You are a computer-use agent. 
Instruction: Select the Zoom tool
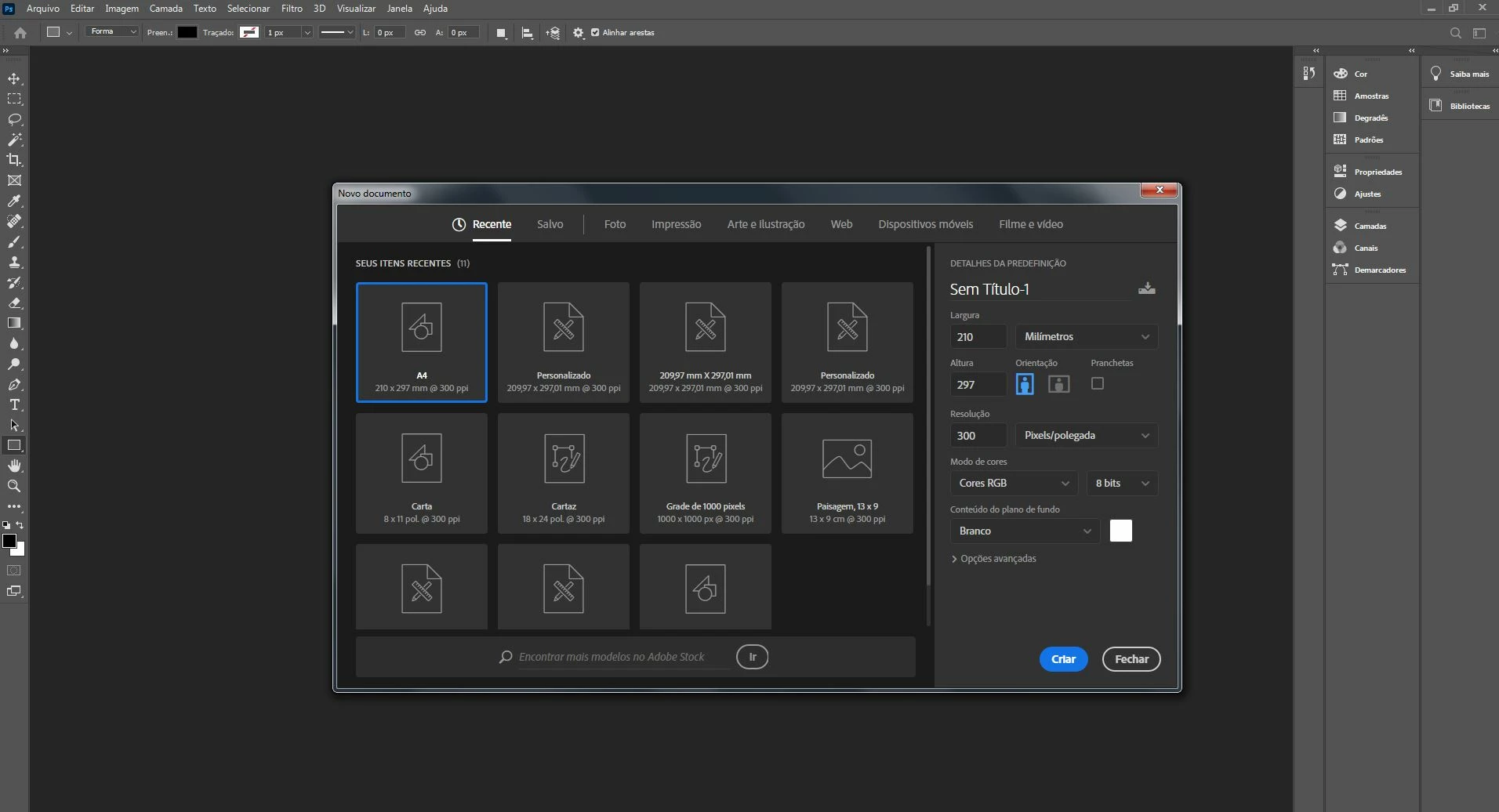pyautogui.click(x=14, y=486)
